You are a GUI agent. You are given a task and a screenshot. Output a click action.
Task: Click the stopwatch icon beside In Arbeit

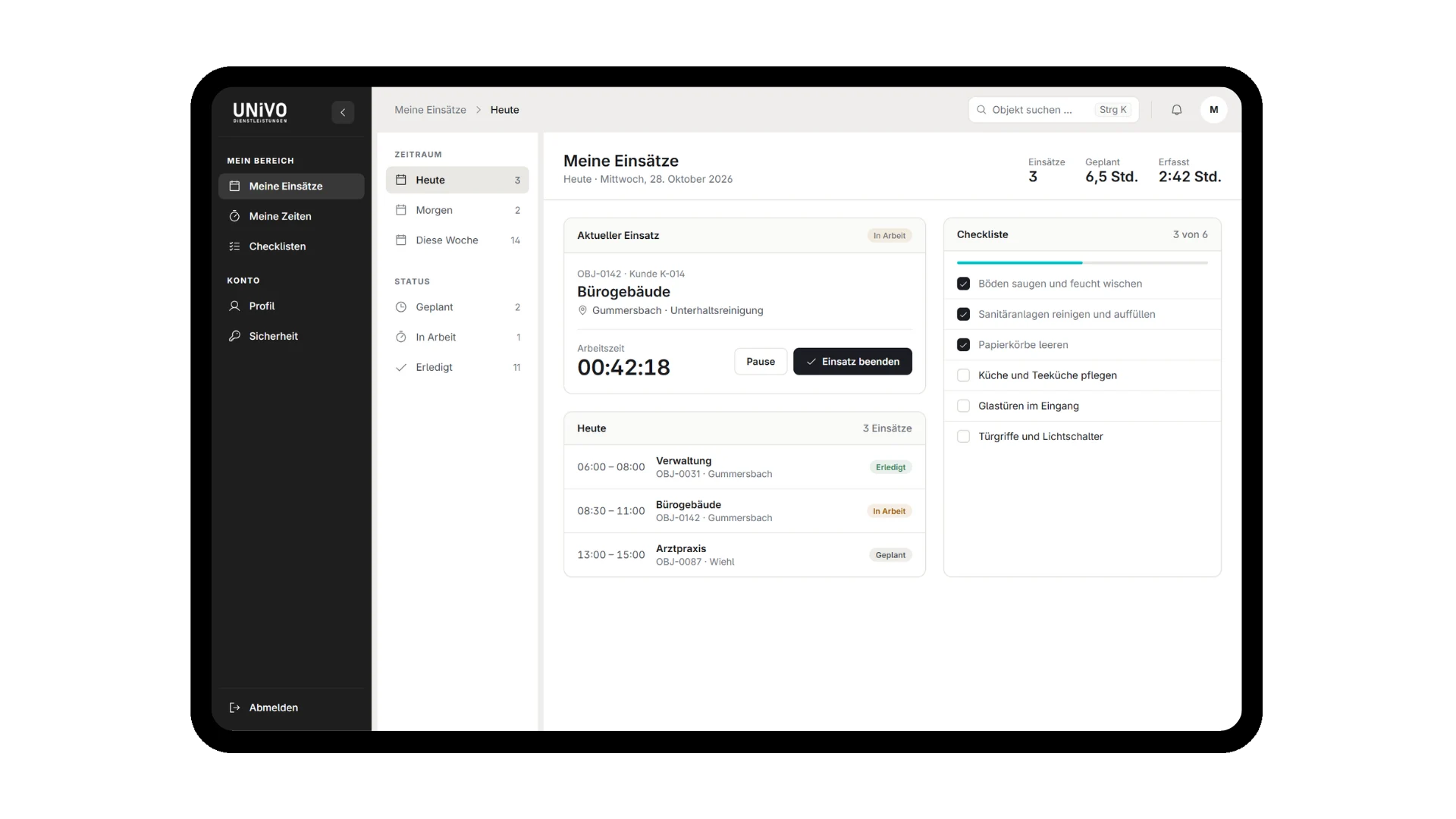point(401,337)
